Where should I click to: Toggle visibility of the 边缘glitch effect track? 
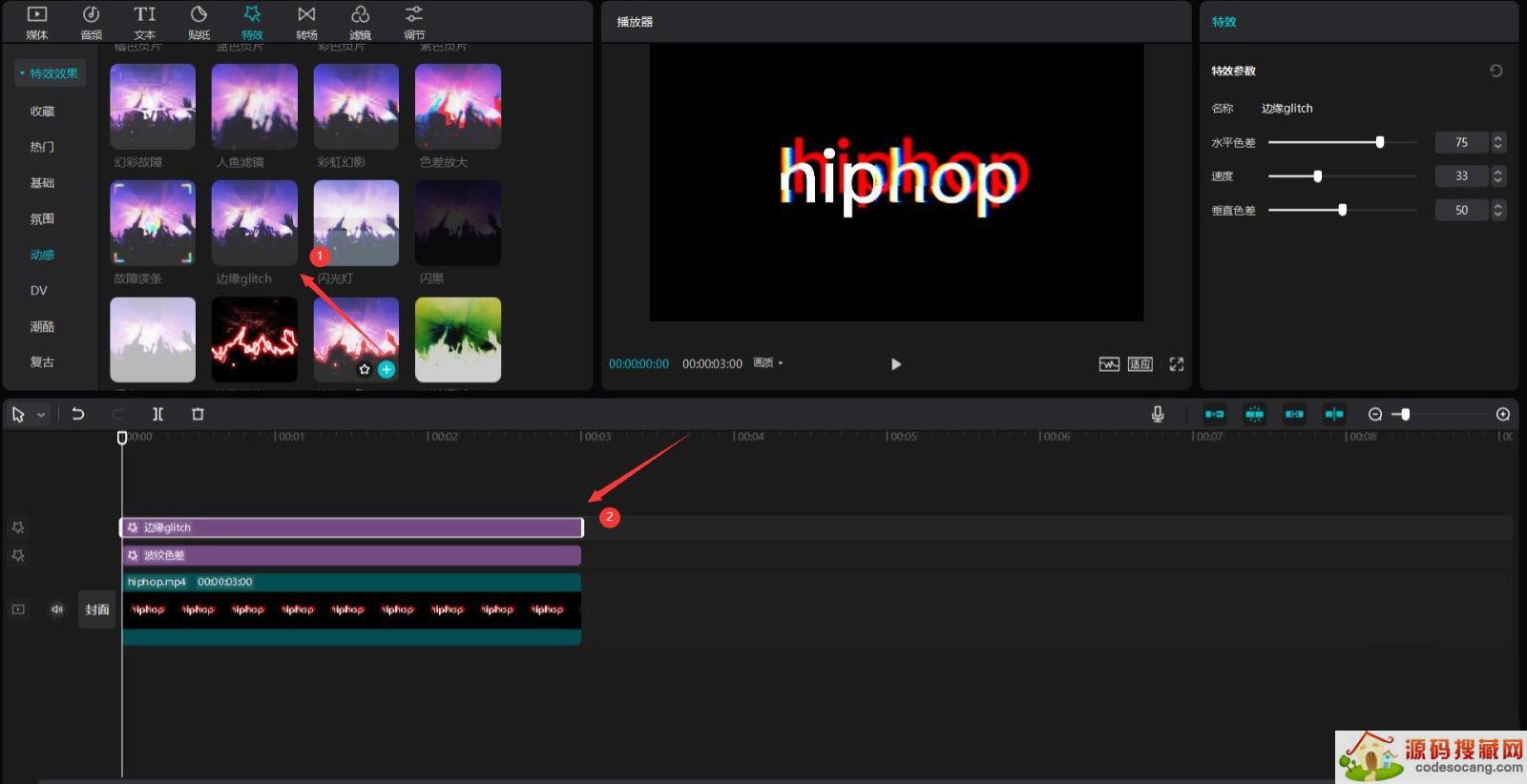[18, 527]
